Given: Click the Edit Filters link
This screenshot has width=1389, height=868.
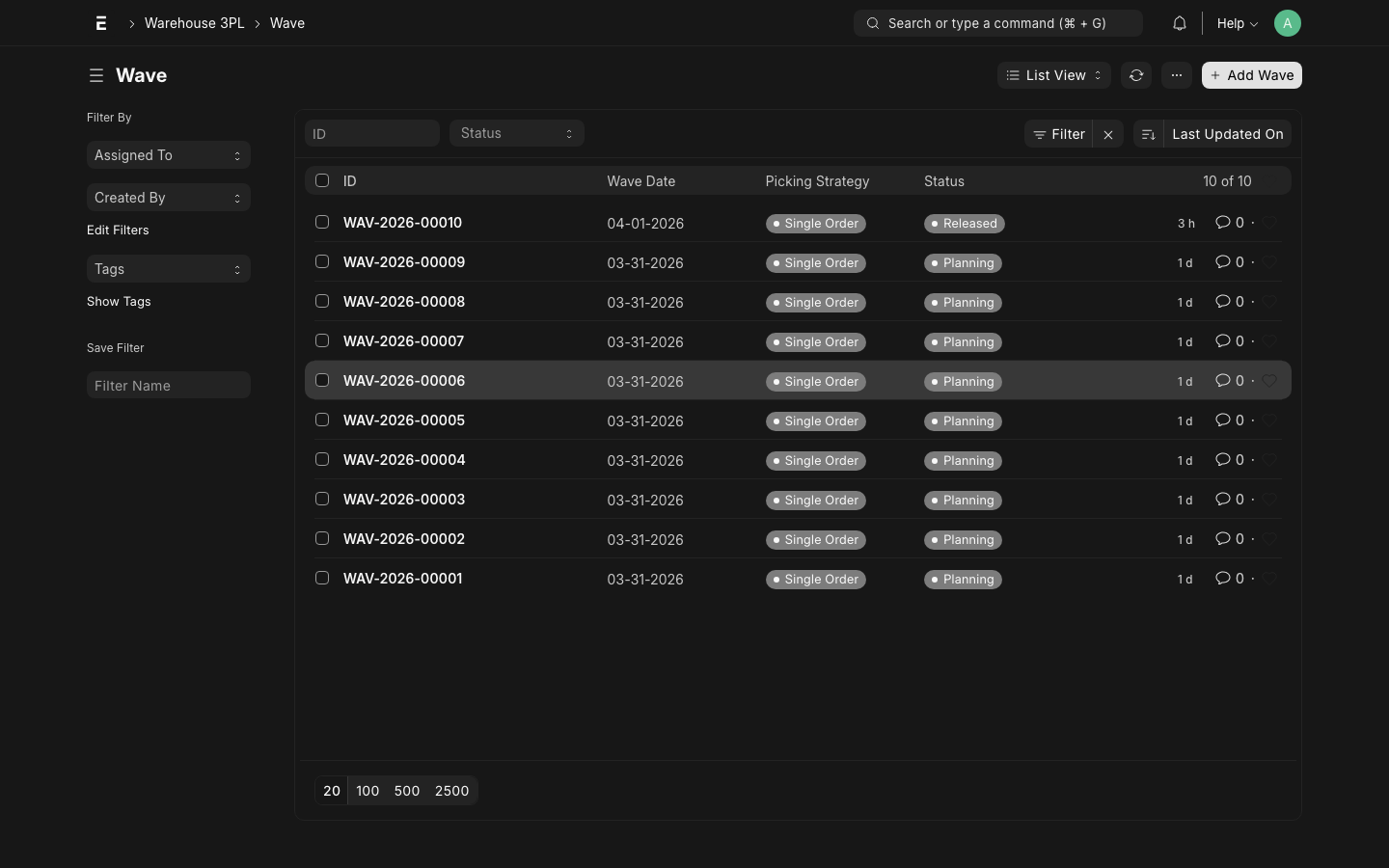Looking at the screenshot, I should coord(118,230).
